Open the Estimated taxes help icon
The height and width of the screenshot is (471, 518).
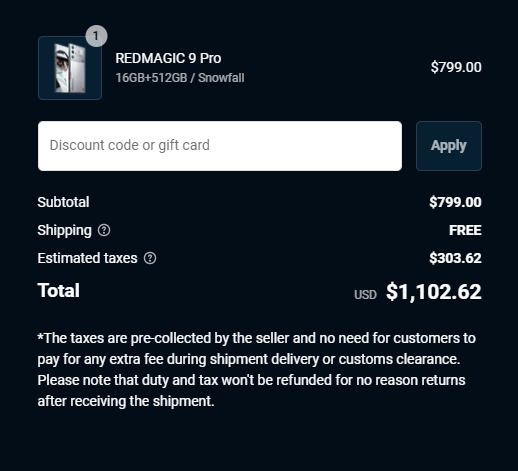tap(150, 258)
